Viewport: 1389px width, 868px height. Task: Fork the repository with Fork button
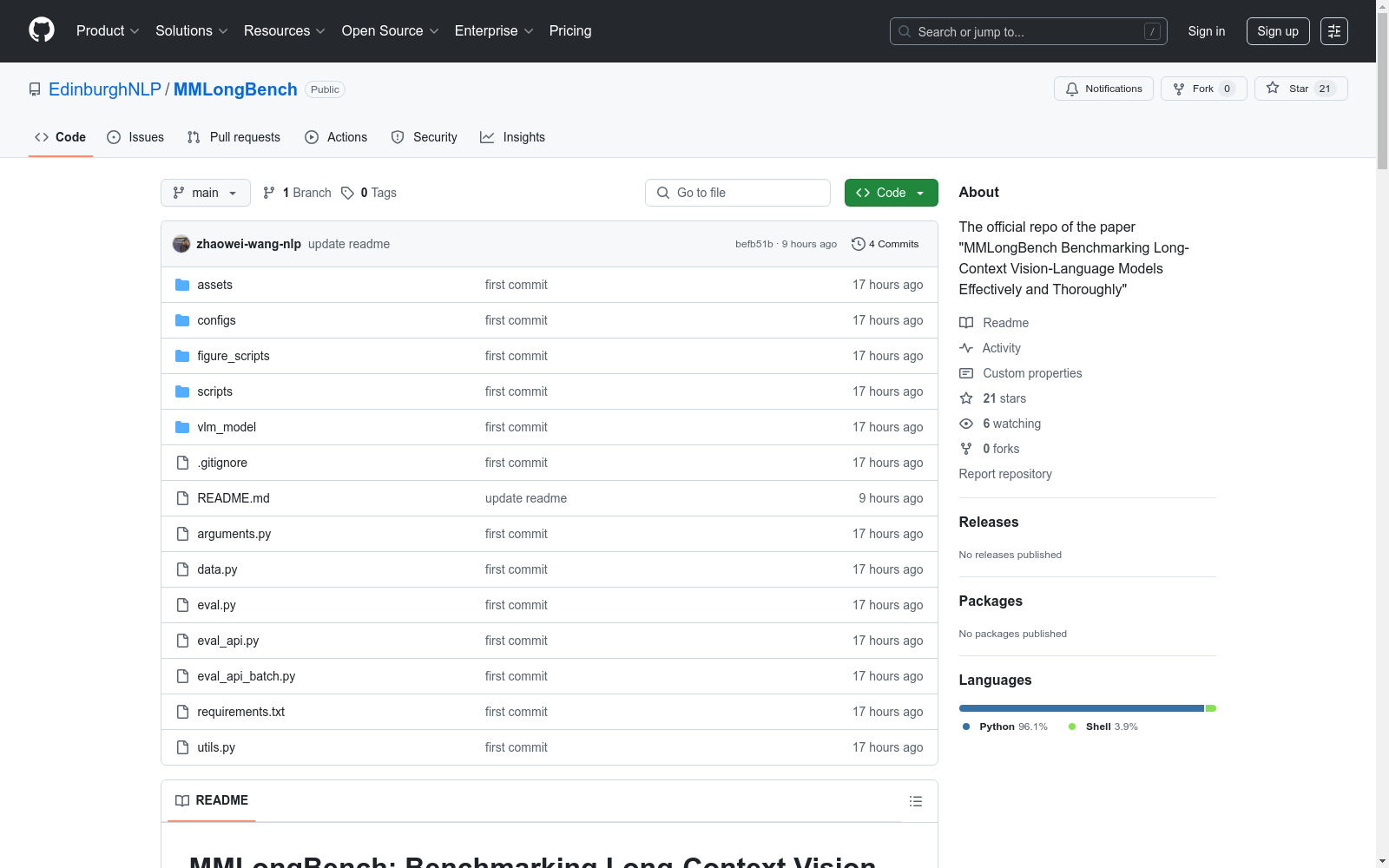(x=1203, y=89)
